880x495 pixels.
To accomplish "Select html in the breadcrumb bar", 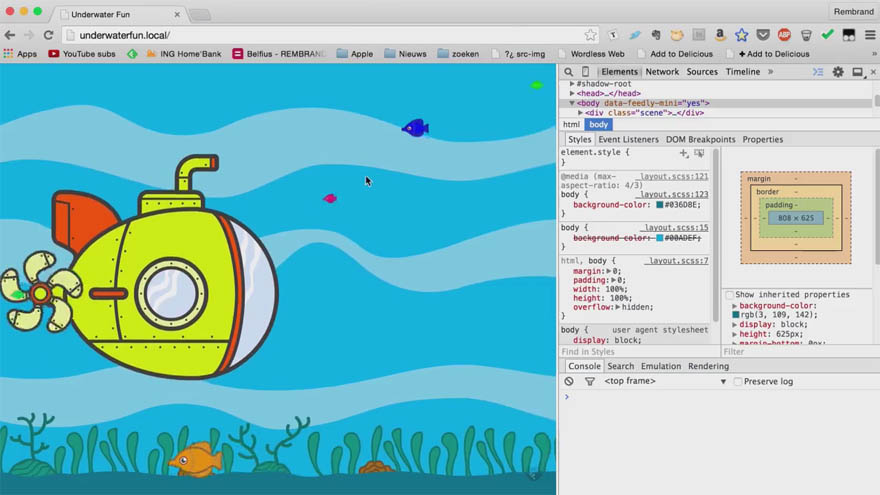I will pos(571,125).
